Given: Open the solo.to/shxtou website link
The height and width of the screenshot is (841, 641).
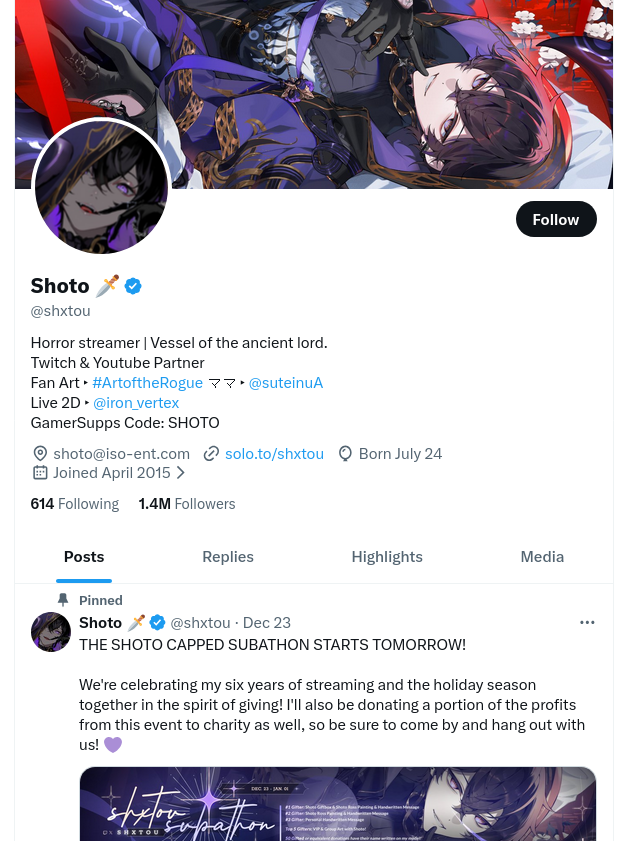Looking at the screenshot, I should [274, 453].
